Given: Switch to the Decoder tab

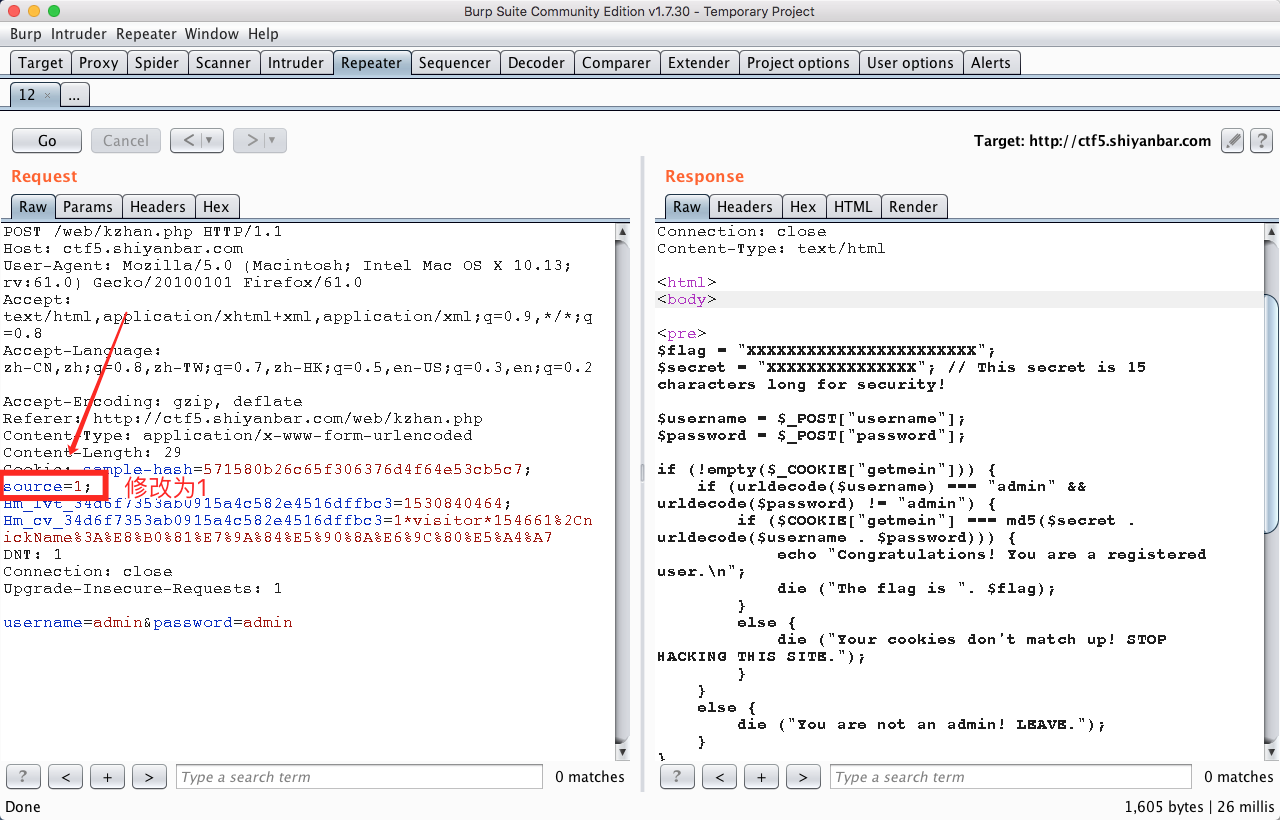Looking at the screenshot, I should point(537,62).
